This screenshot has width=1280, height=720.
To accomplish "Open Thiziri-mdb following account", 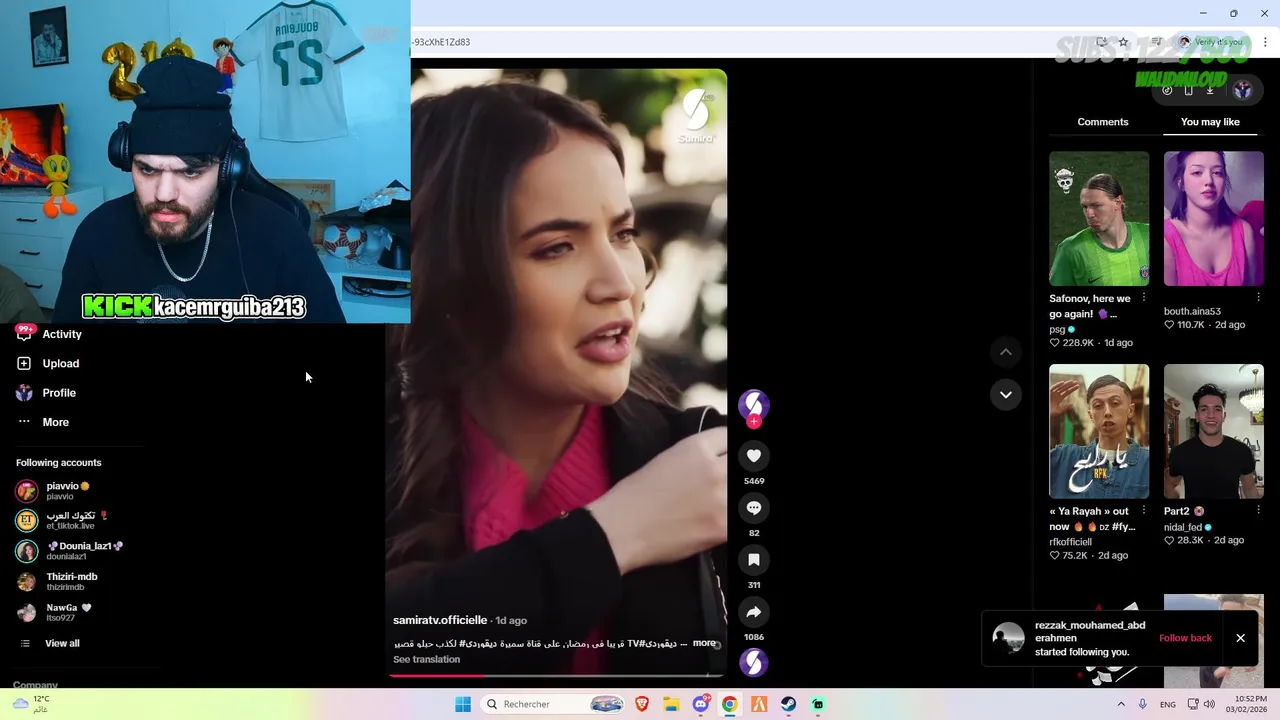I will click(58, 581).
